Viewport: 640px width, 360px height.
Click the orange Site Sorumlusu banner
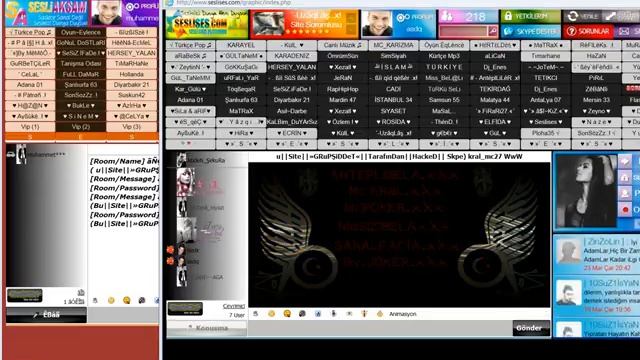[304, 24]
